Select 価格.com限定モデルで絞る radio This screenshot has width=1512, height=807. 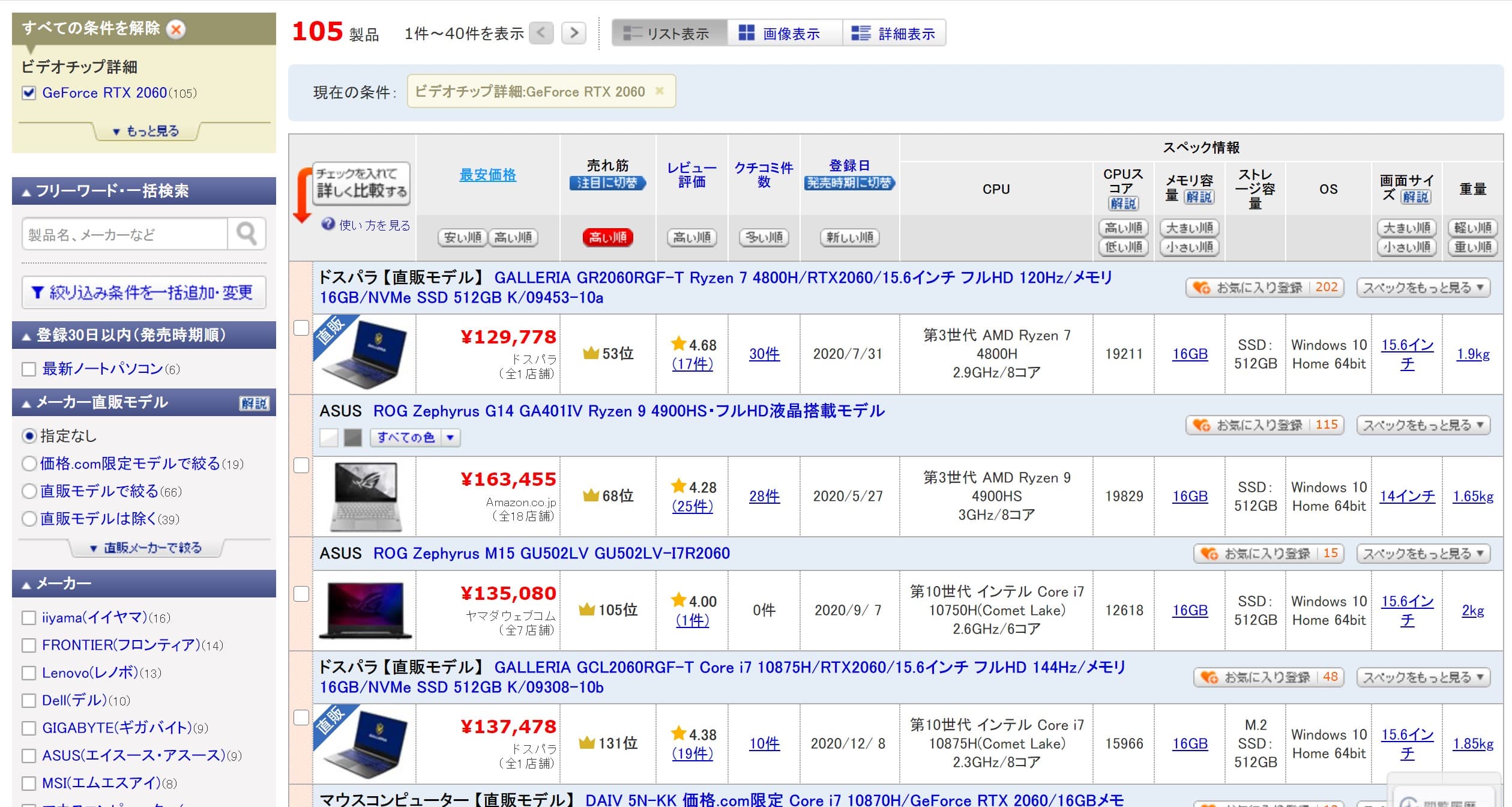coord(29,464)
